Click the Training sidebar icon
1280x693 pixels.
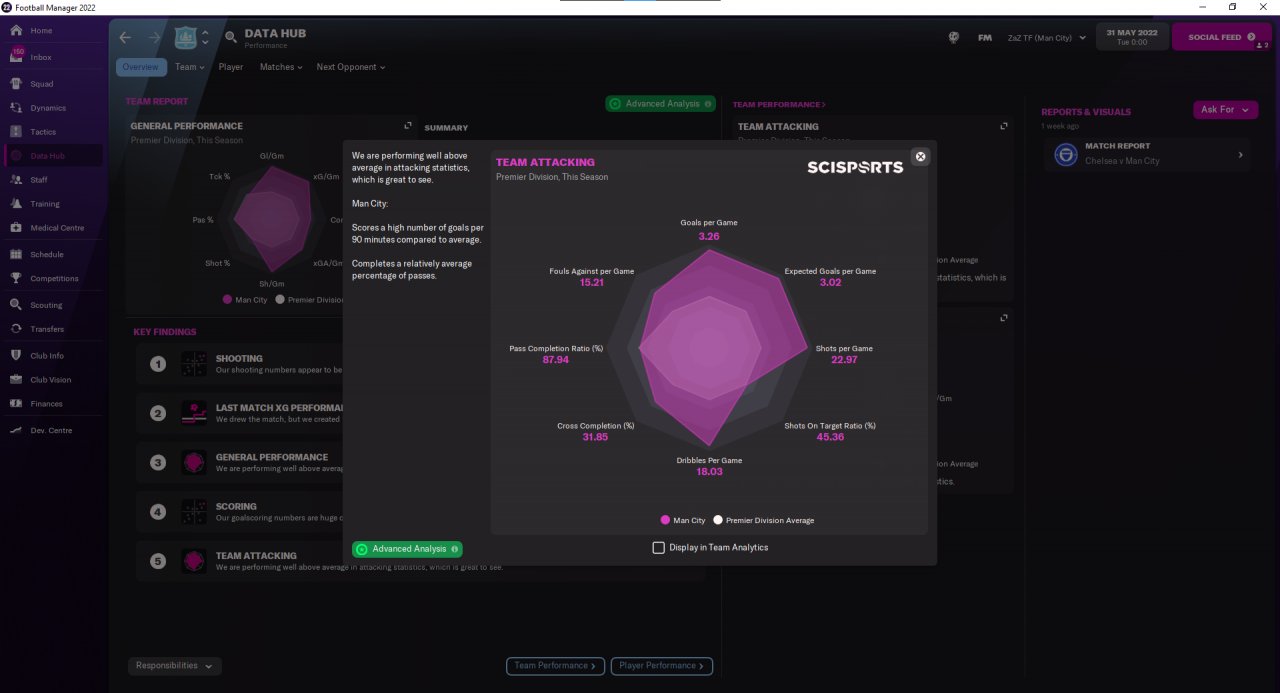[16, 204]
